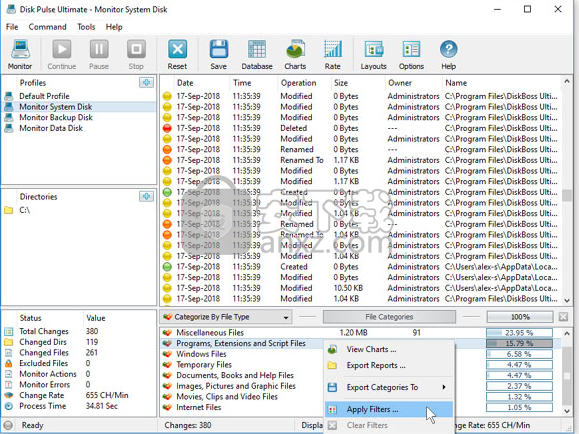This screenshot has width=579, height=434.
Task: Open the File menu
Action: click(12, 27)
